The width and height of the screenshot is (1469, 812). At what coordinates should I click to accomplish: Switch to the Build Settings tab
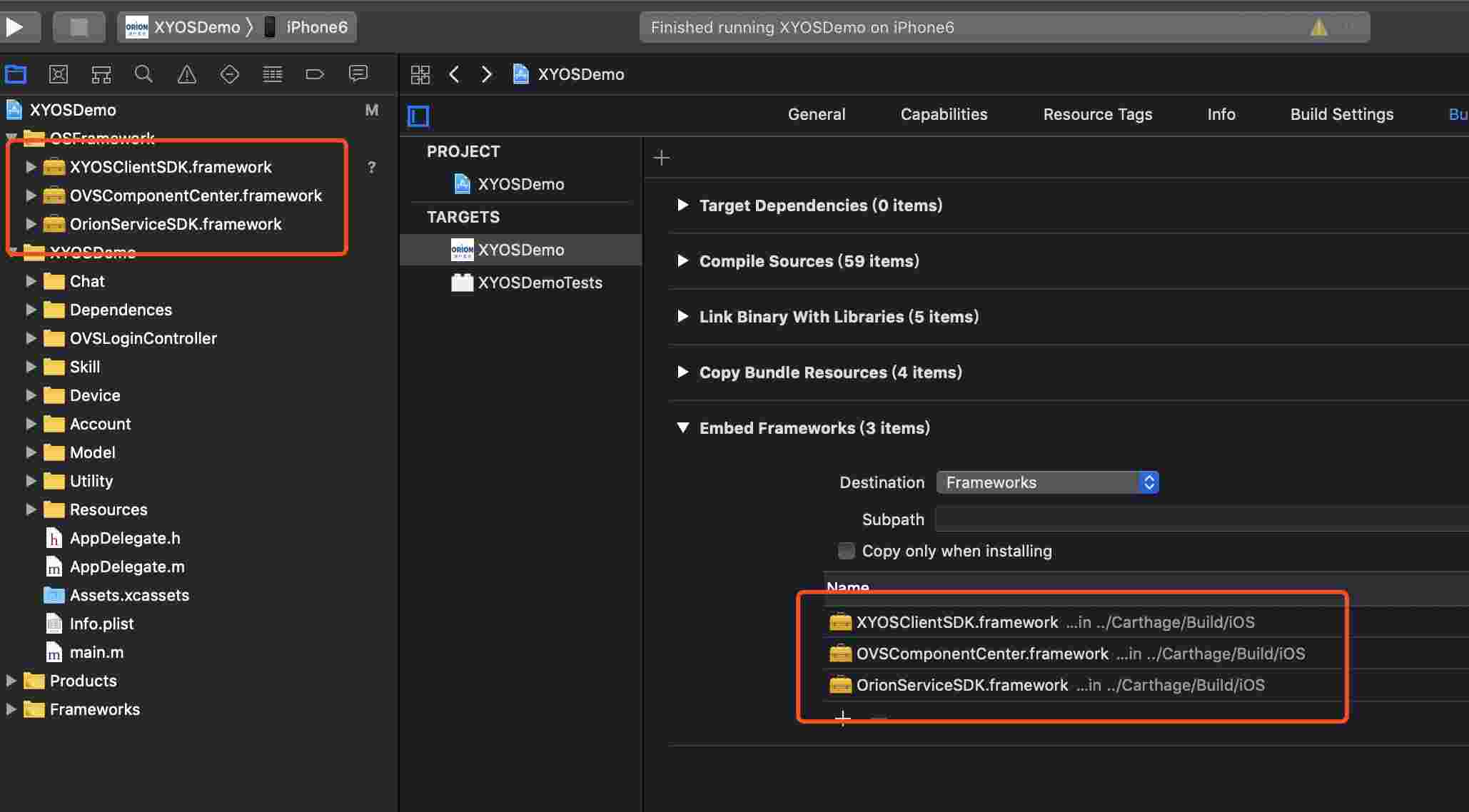tap(1342, 114)
